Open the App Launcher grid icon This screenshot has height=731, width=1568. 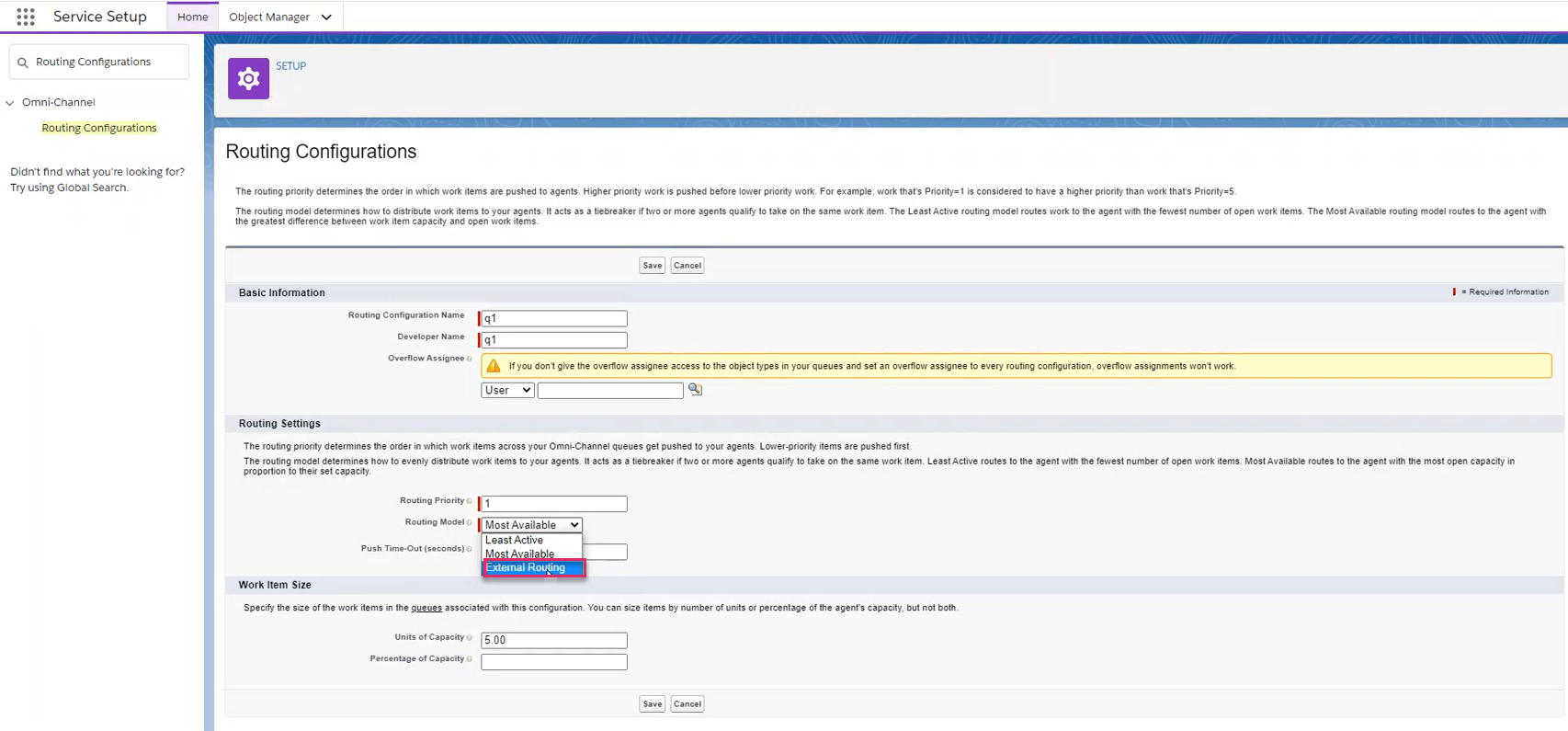[26, 17]
